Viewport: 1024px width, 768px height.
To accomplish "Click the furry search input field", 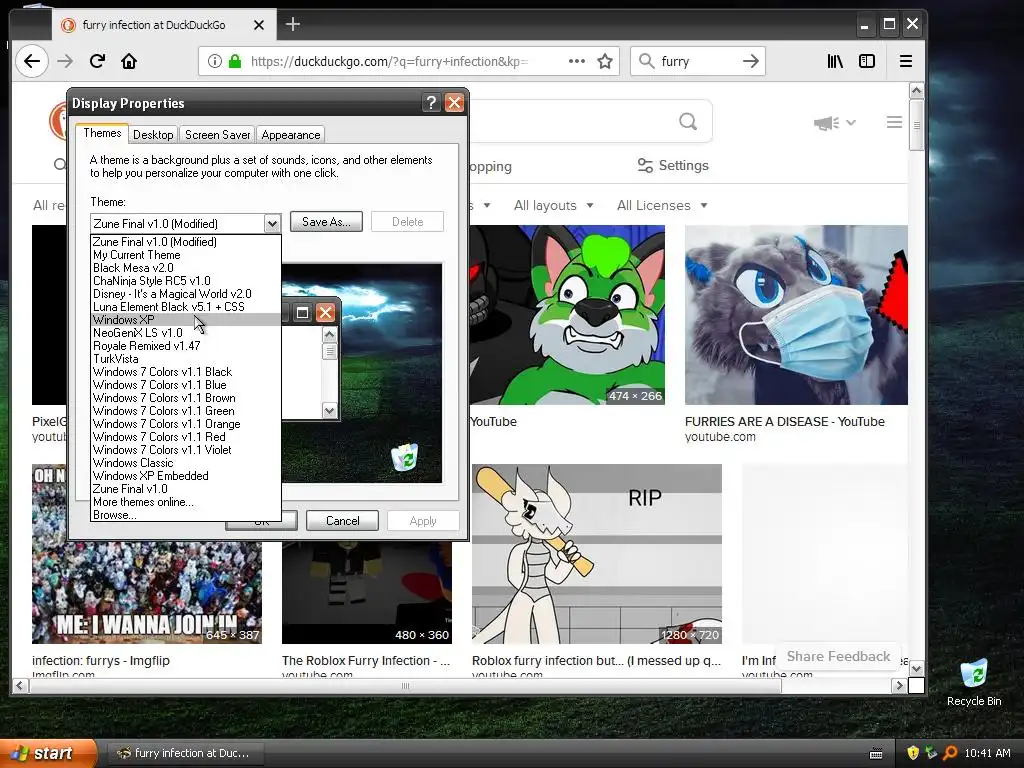I will coord(696,61).
